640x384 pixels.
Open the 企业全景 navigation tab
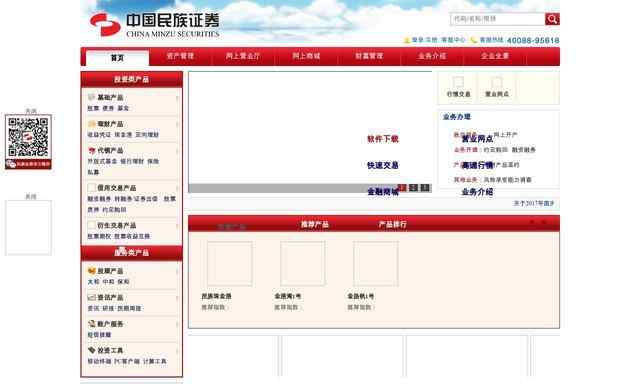[x=495, y=56]
